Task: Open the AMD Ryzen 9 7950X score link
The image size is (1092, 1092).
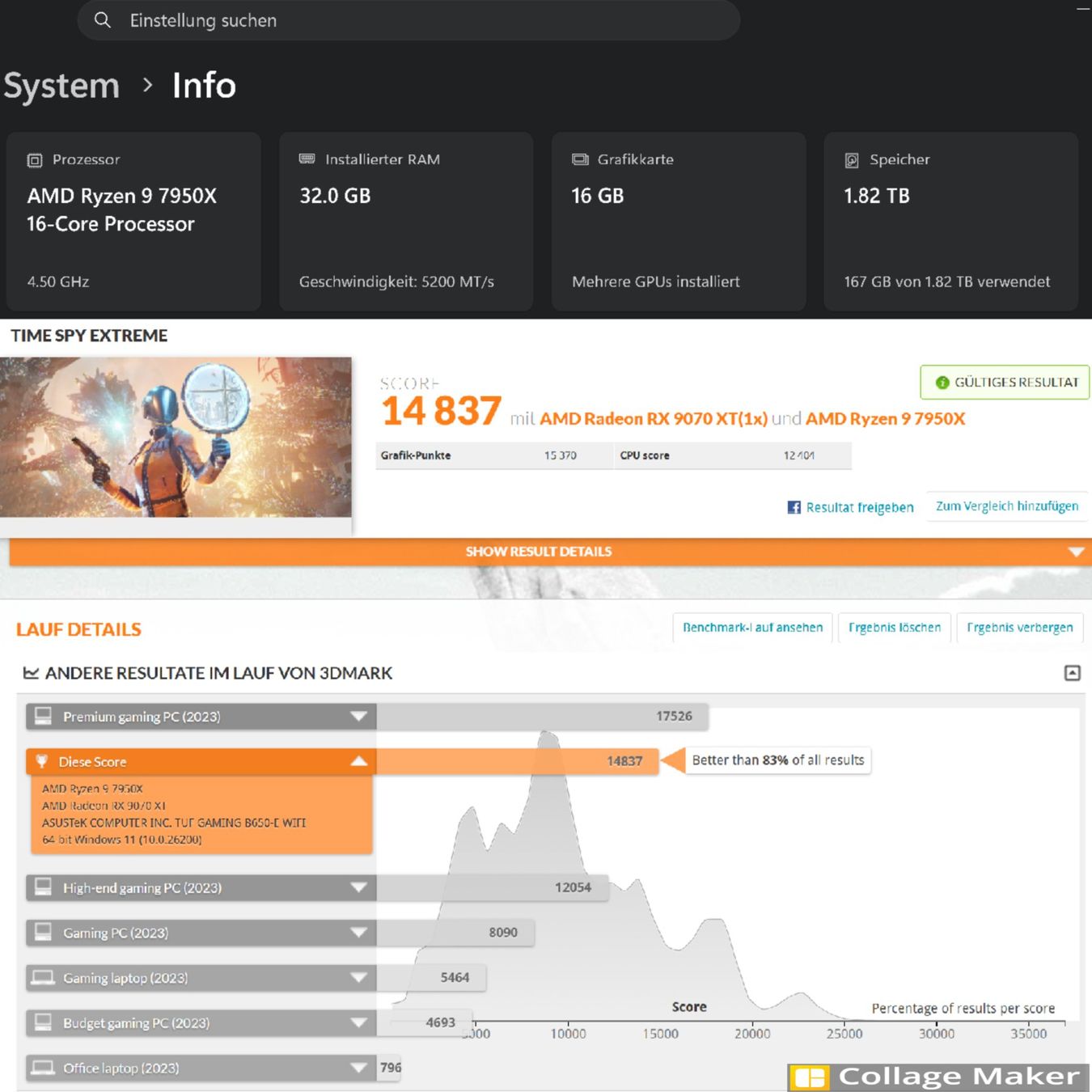Action: pos(886,419)
